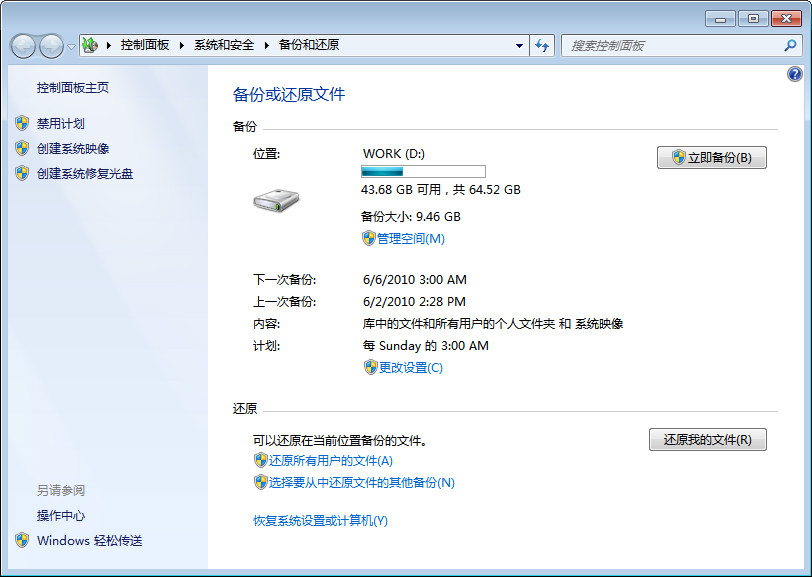This screenshot has height=577, width=812.
Task: Click the shield icon next to 创建系统修复光盘
Action: pyautogui.click(x=22, y=173)
